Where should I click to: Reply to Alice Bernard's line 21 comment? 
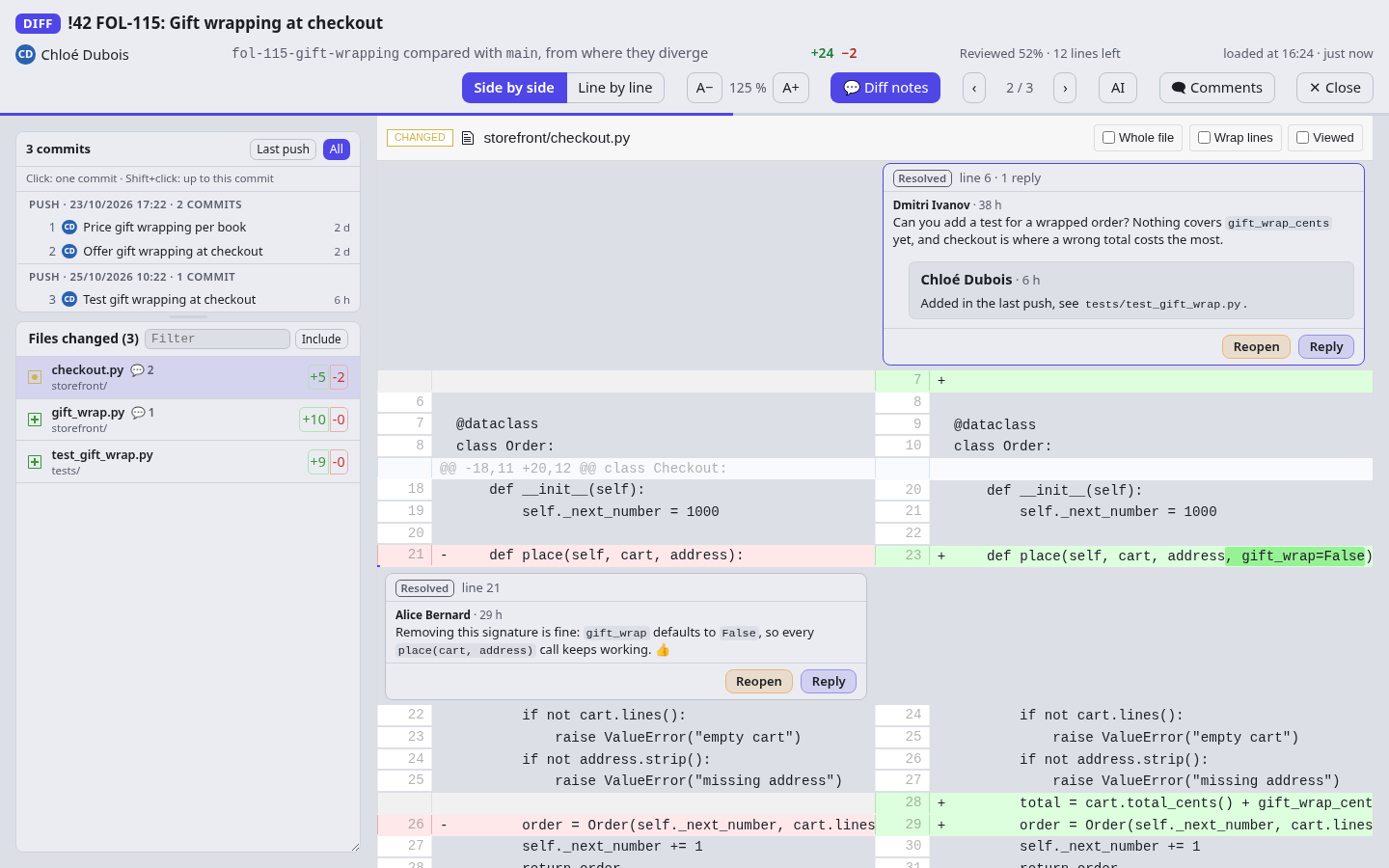coord(829,682)
